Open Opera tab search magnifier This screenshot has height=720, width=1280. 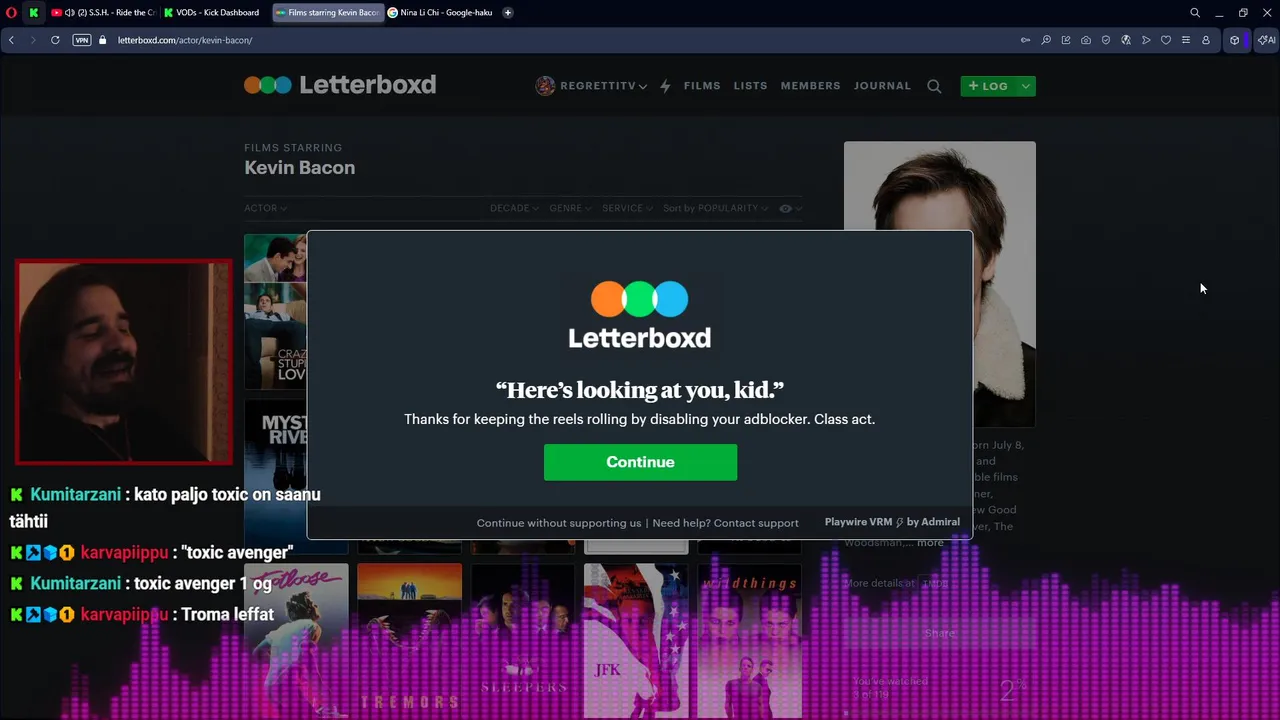[x=1195, y=13]
